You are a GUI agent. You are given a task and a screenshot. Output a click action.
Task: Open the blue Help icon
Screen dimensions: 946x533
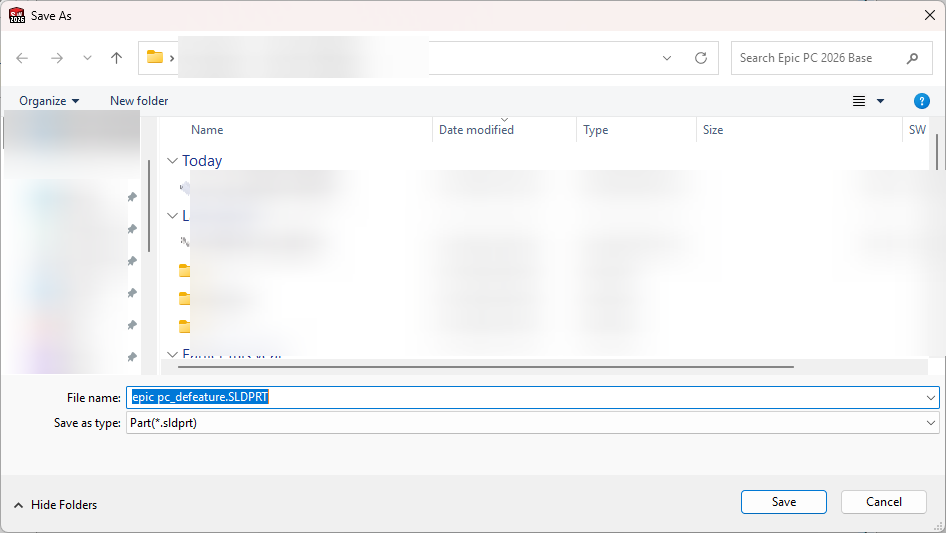[921, 101]
